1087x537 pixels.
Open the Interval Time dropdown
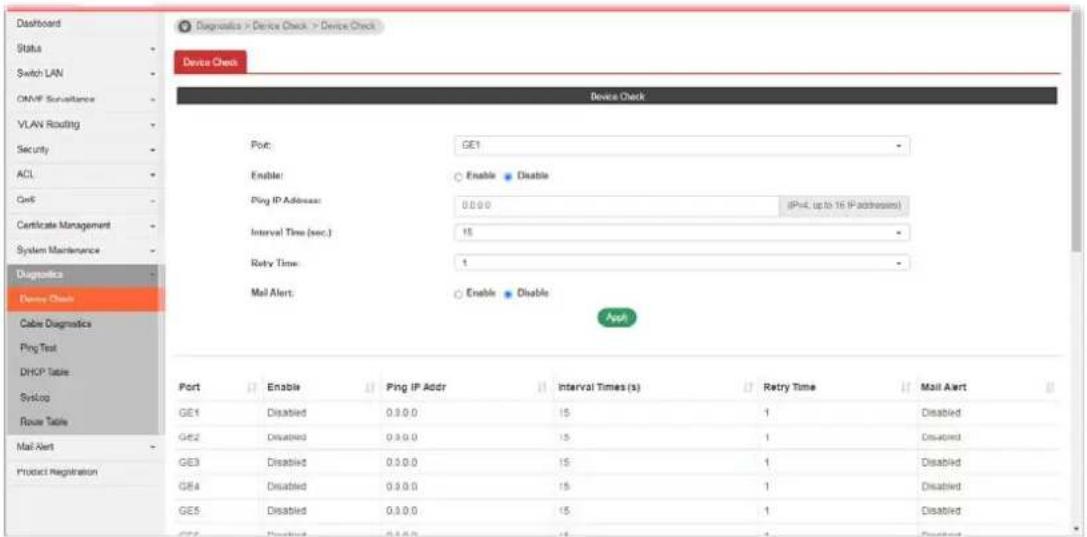point(681,233)
